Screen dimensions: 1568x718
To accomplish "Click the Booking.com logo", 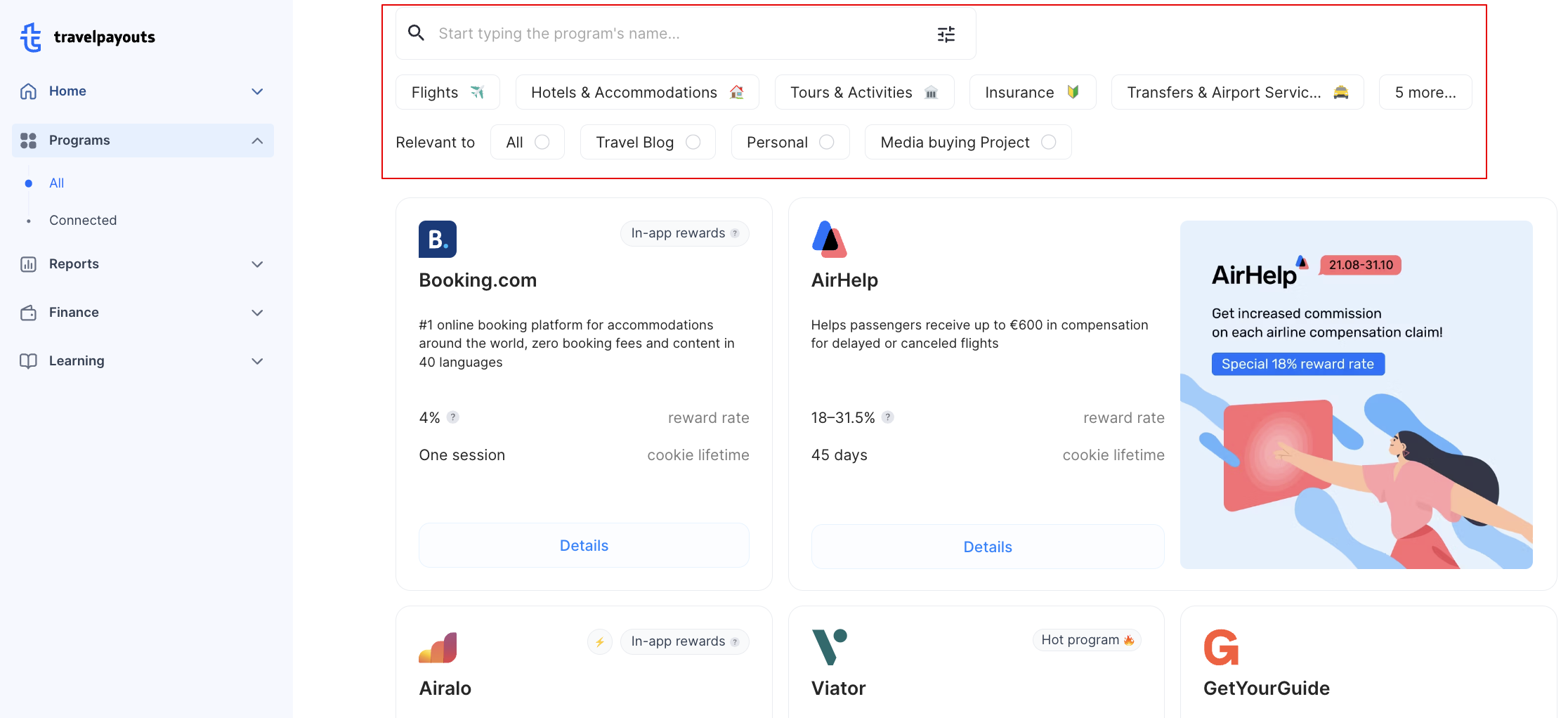I will 438,240.
